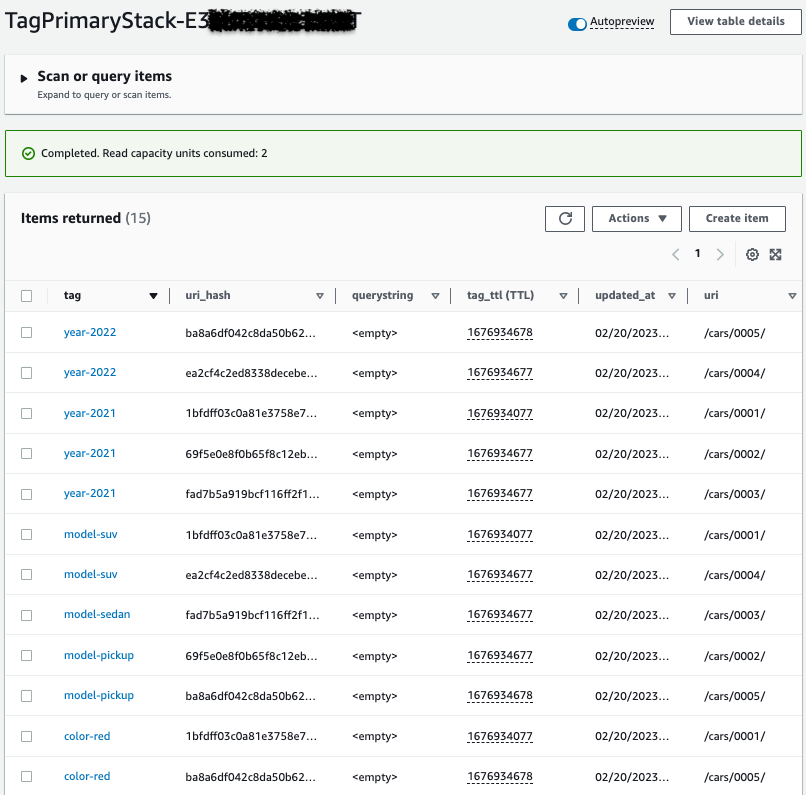Click the next page chevron

pyautogui.click(x=719, y=255)
